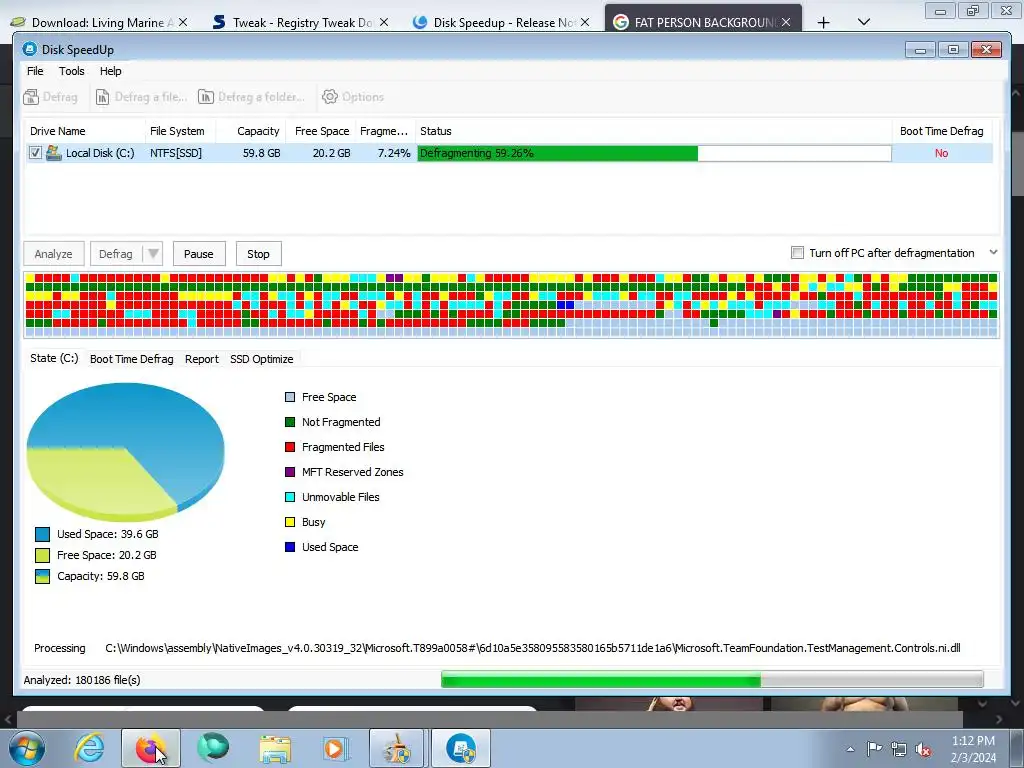Click the green globe taskbar icon
This screenshot has height=768, width=1024.
213,748
